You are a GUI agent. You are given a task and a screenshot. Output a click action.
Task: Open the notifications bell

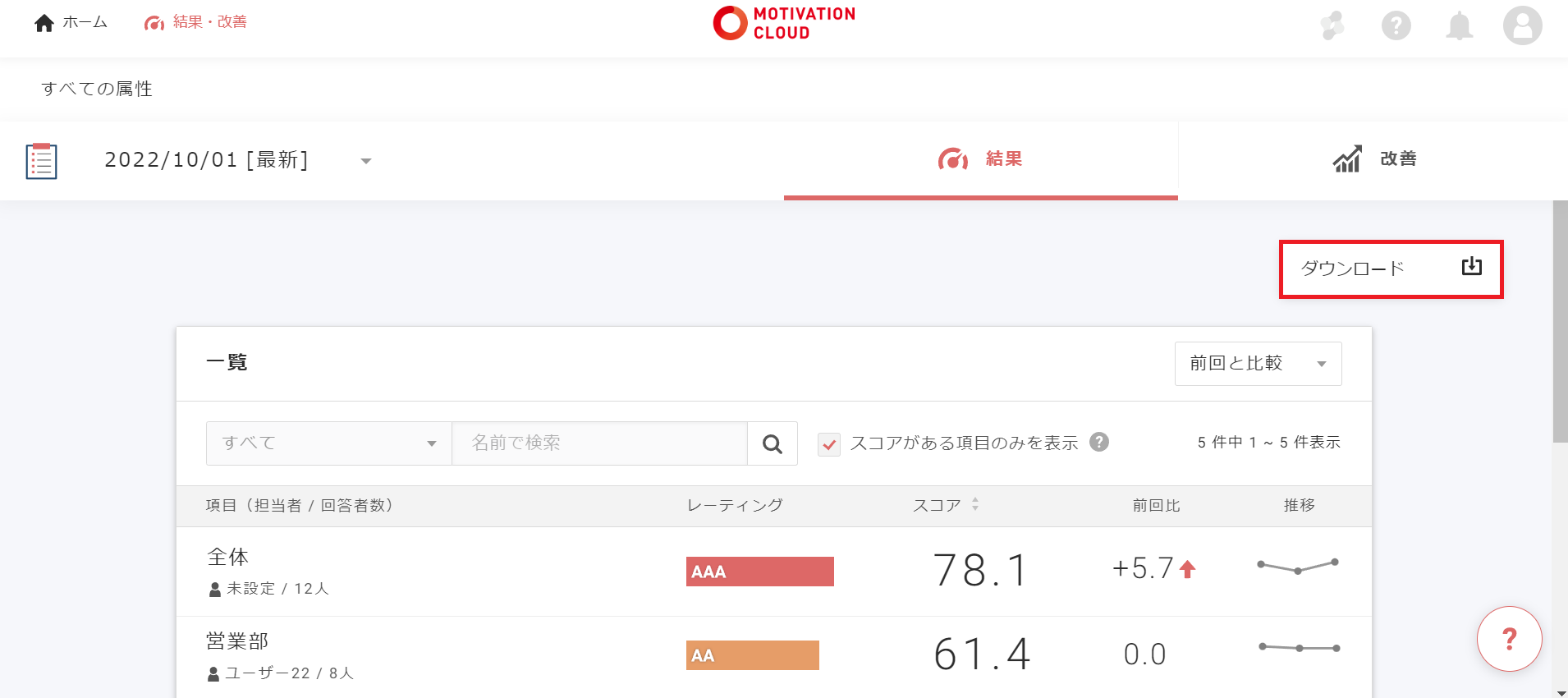1459,26
